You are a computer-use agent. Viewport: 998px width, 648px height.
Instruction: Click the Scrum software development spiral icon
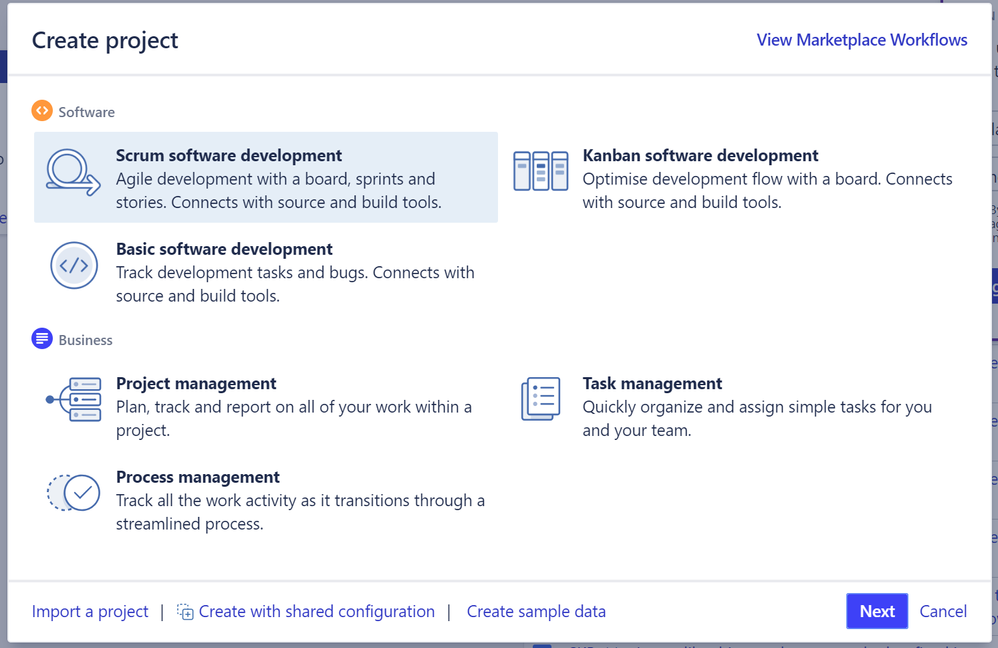tap(73, 173)
